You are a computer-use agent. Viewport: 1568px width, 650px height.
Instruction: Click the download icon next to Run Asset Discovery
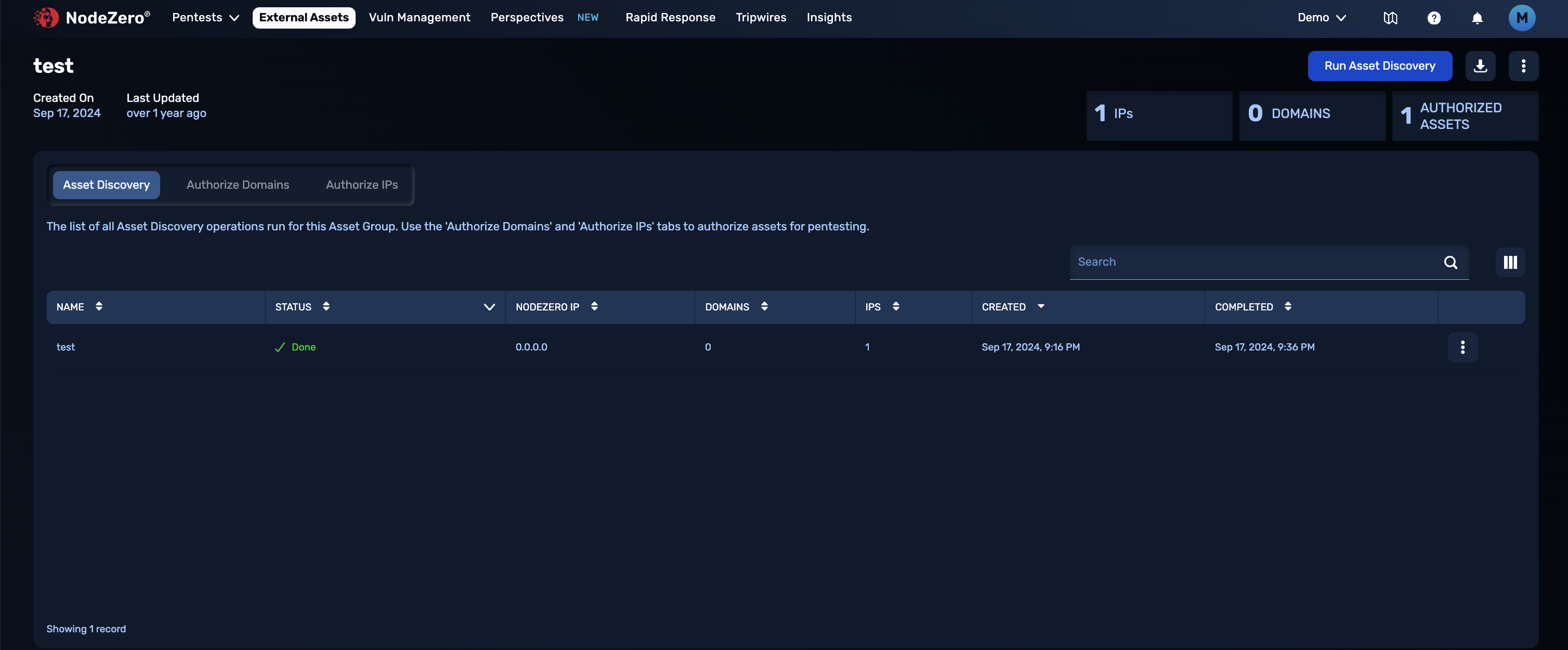1480,66
